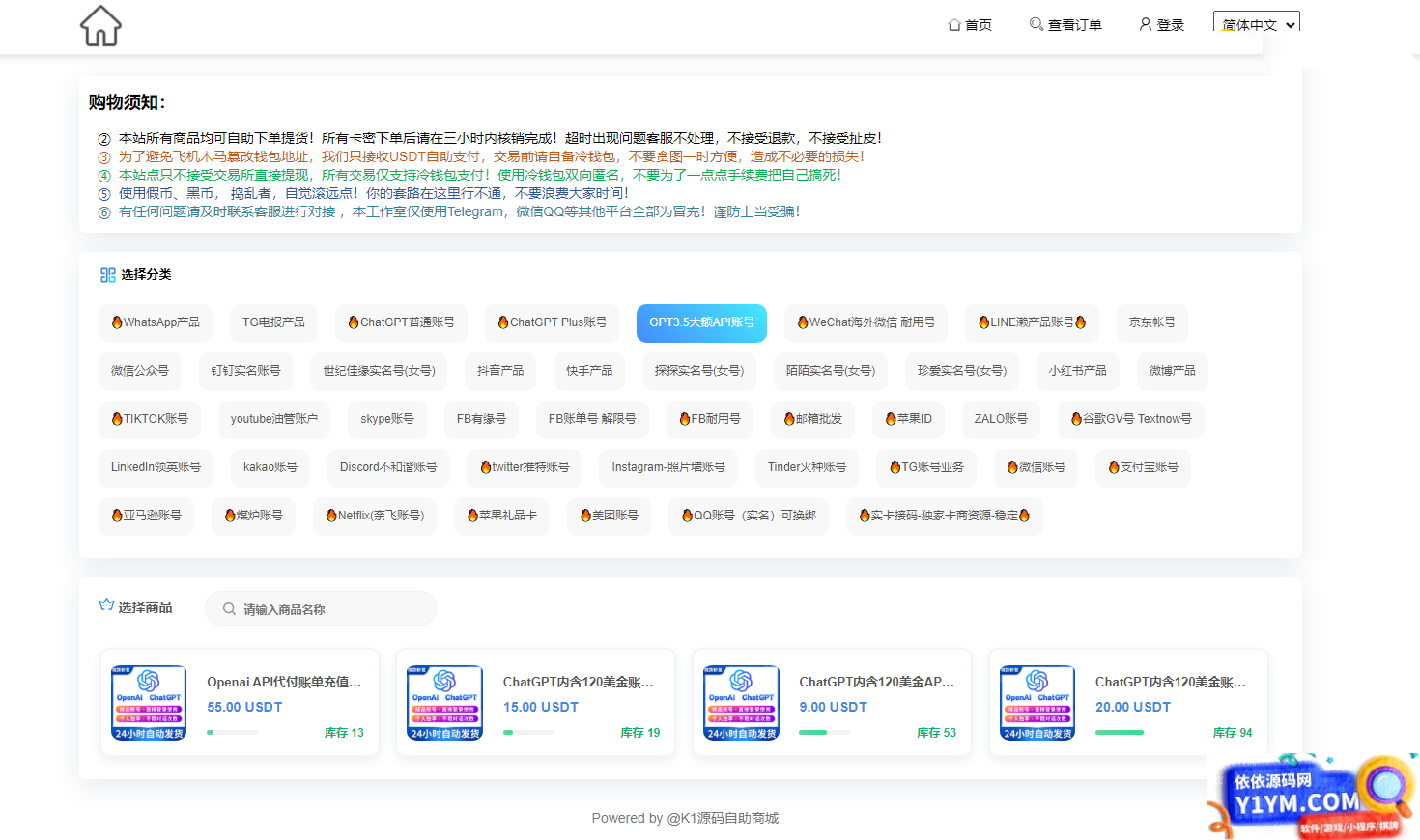Select the 邮箱批发 category

[813, 419]
